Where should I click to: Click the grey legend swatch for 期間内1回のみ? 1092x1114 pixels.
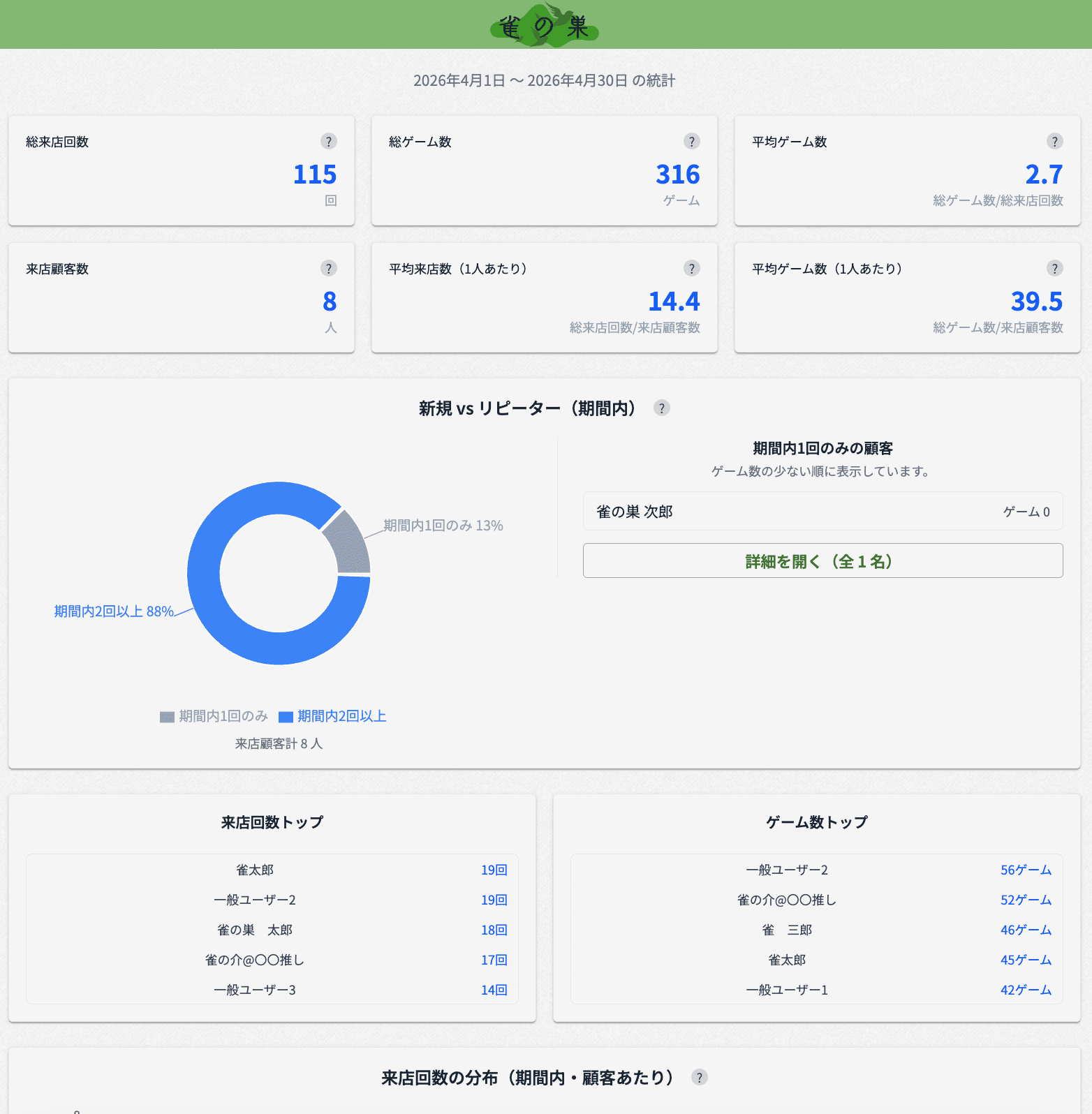click(x=167, y=717)
